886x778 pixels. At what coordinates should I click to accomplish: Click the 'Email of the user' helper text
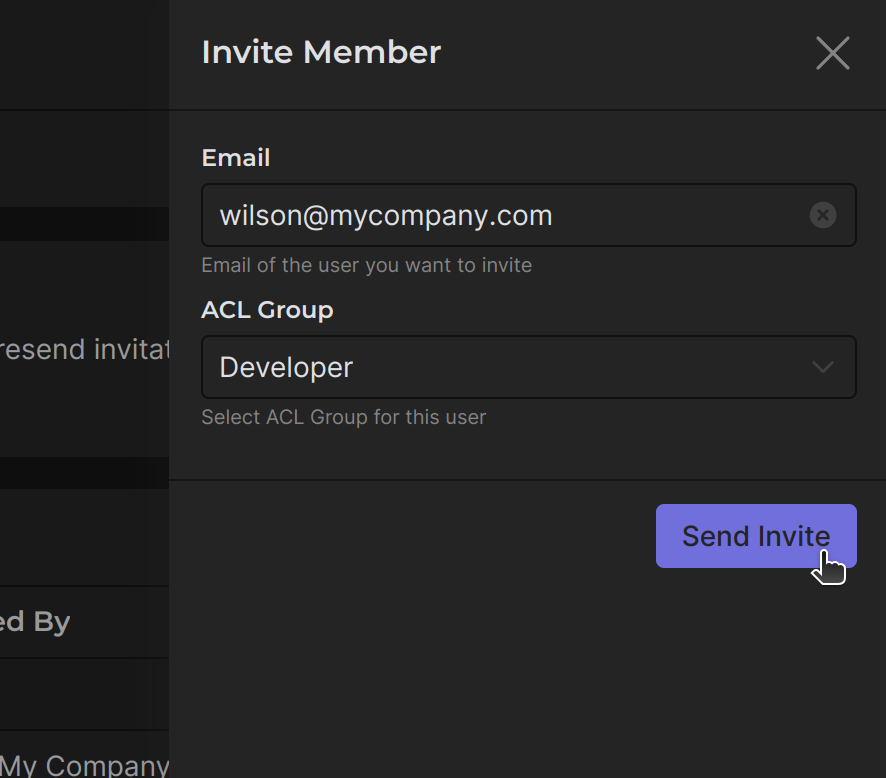point(366,266)
